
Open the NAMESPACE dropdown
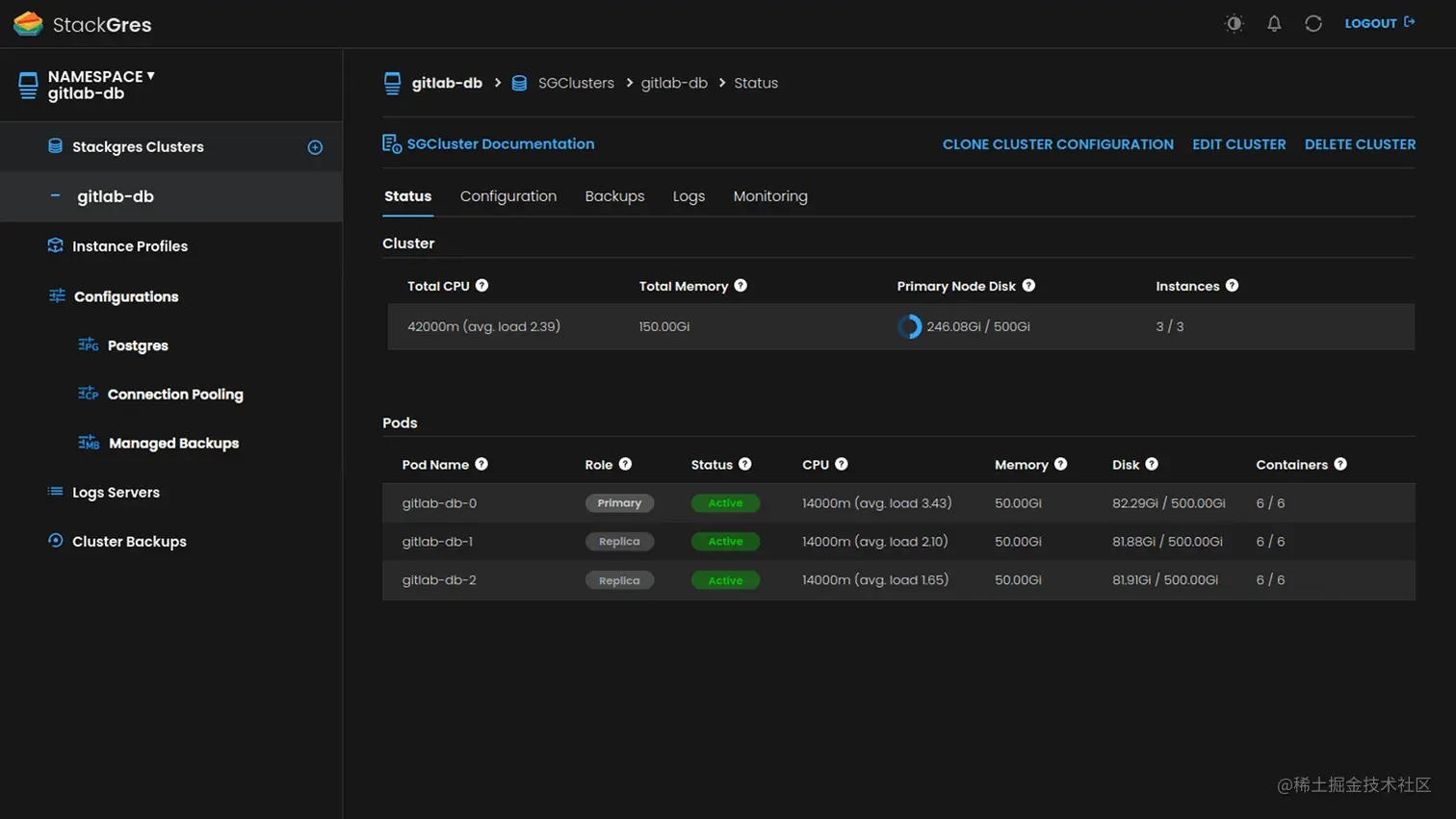(x=101, y=76)
